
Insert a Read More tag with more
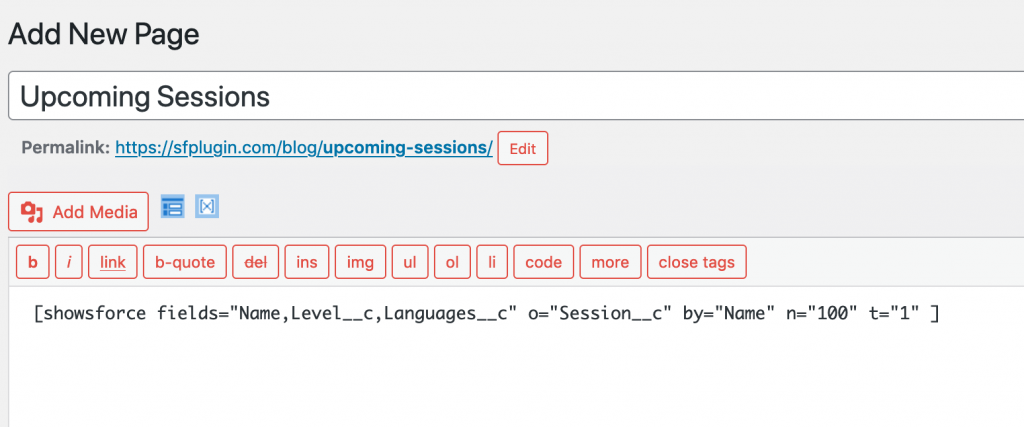611,262
